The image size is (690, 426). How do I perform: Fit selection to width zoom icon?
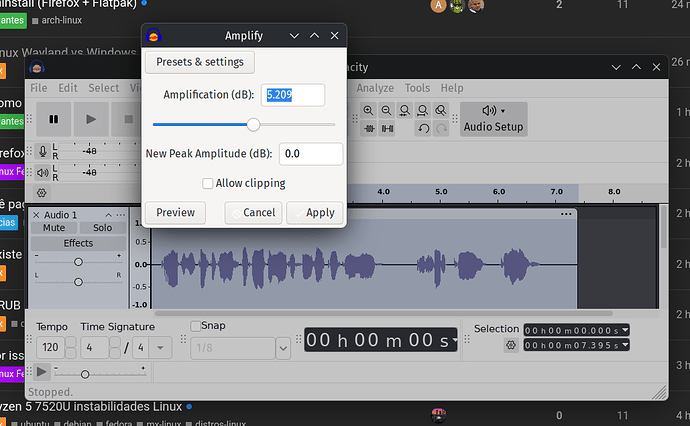404,110
